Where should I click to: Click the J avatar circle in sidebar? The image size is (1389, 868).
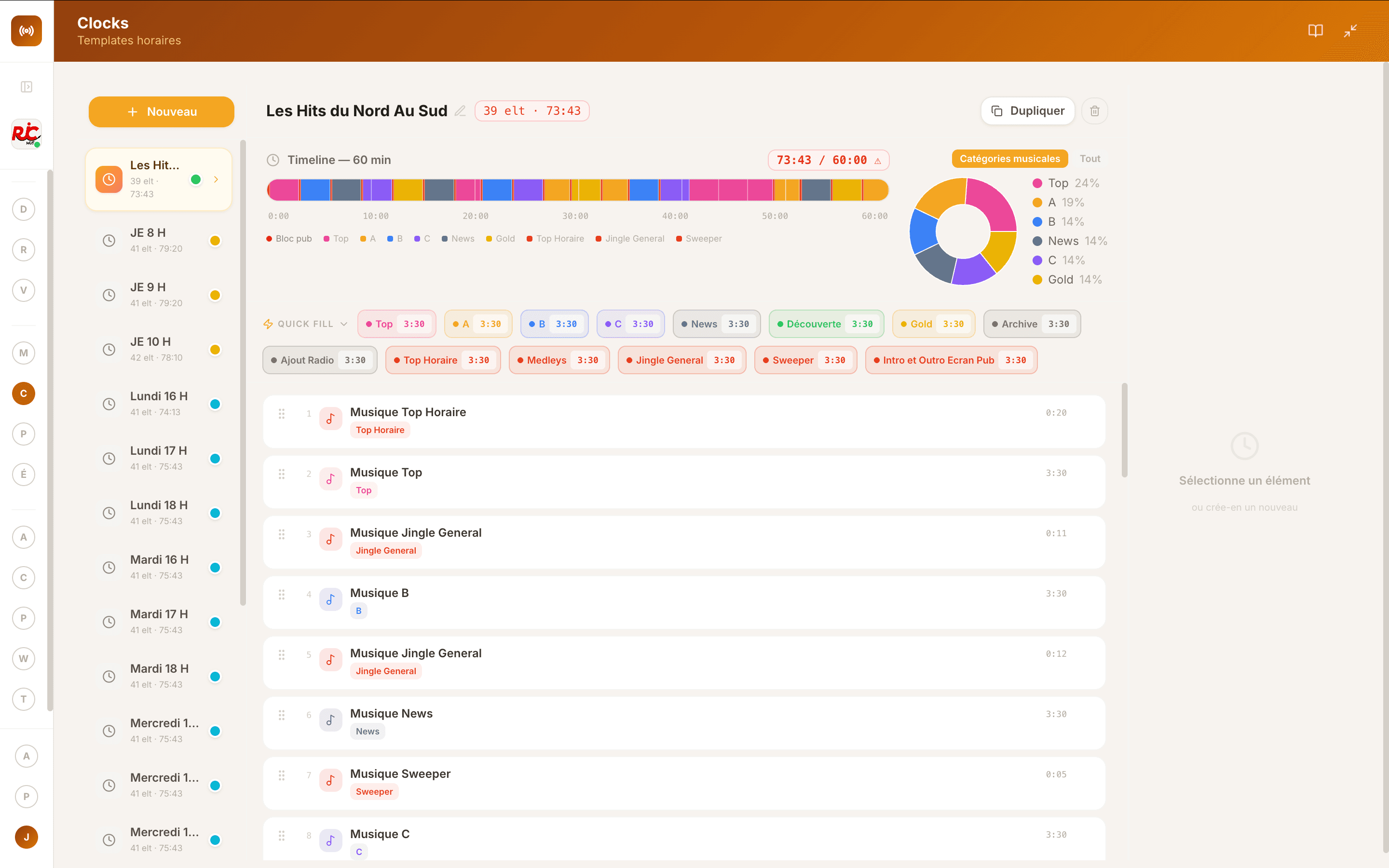tap(27, 837)
